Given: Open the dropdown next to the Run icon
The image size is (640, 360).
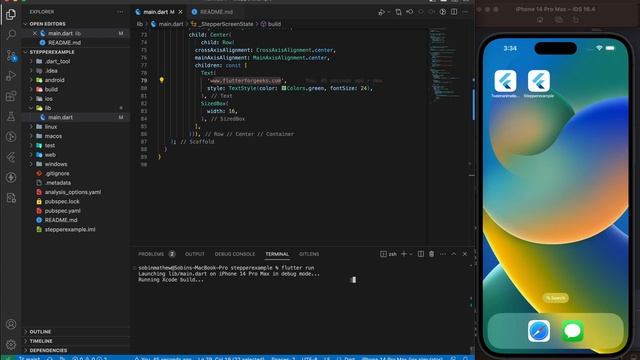Looking at the screenshot, I should [x=388, y=12].
